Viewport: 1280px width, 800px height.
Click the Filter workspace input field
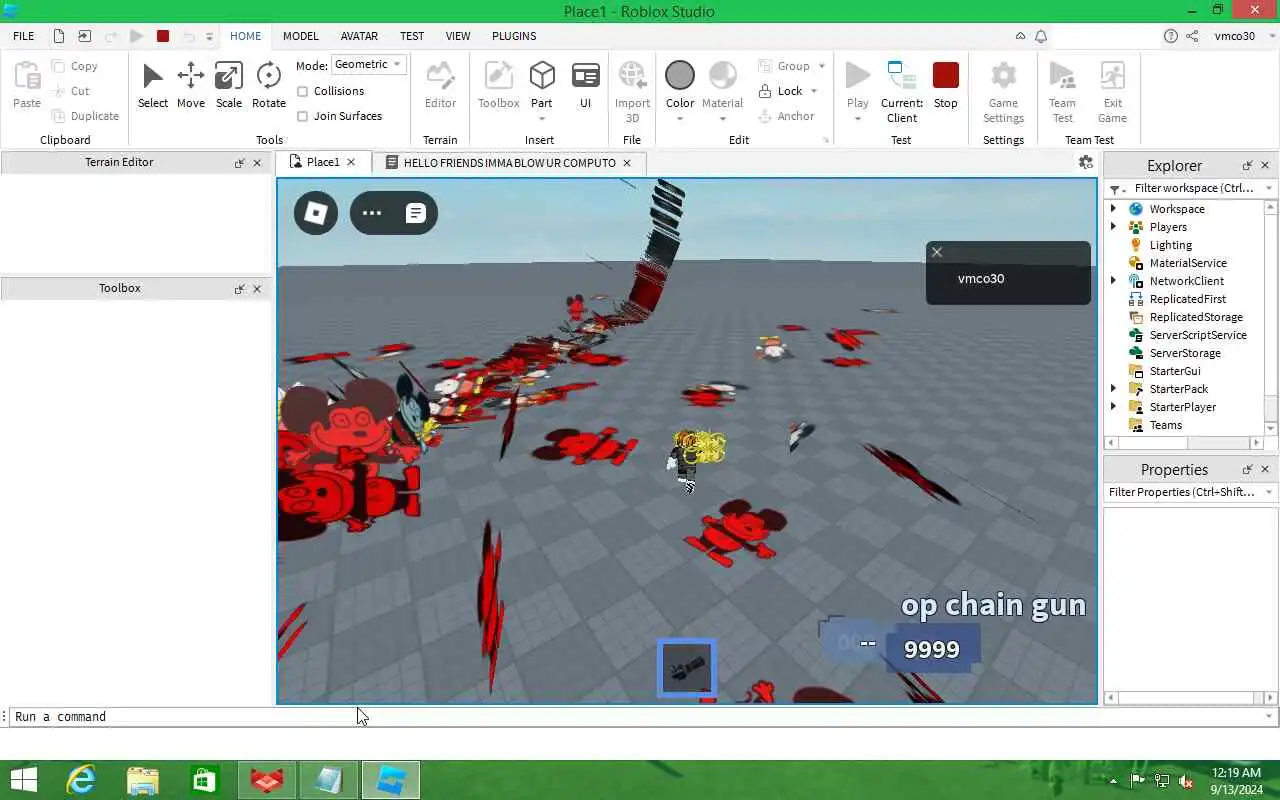1192,188
